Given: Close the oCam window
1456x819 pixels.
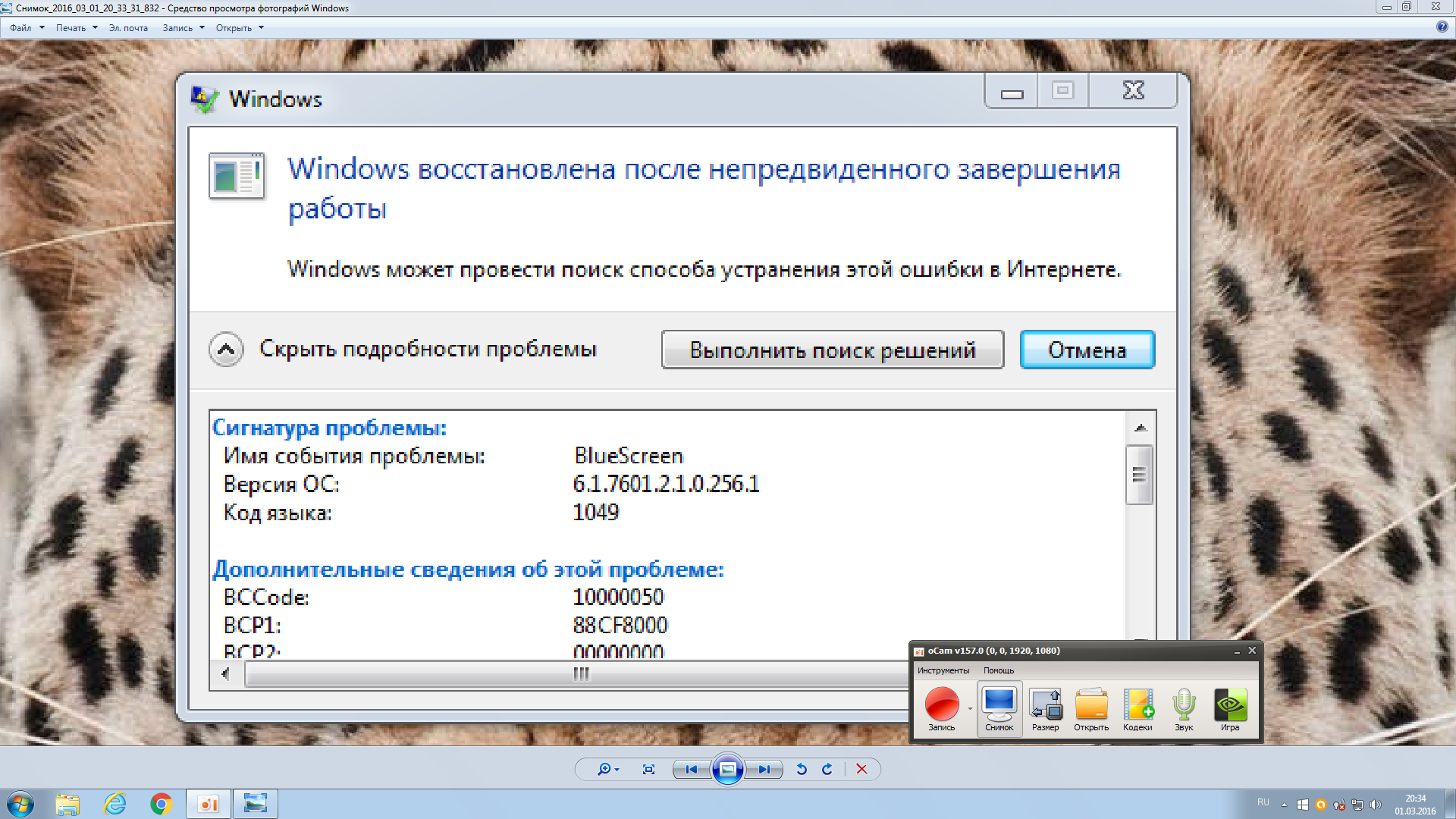Looking at the screenshot, I should coord(1252,651).
